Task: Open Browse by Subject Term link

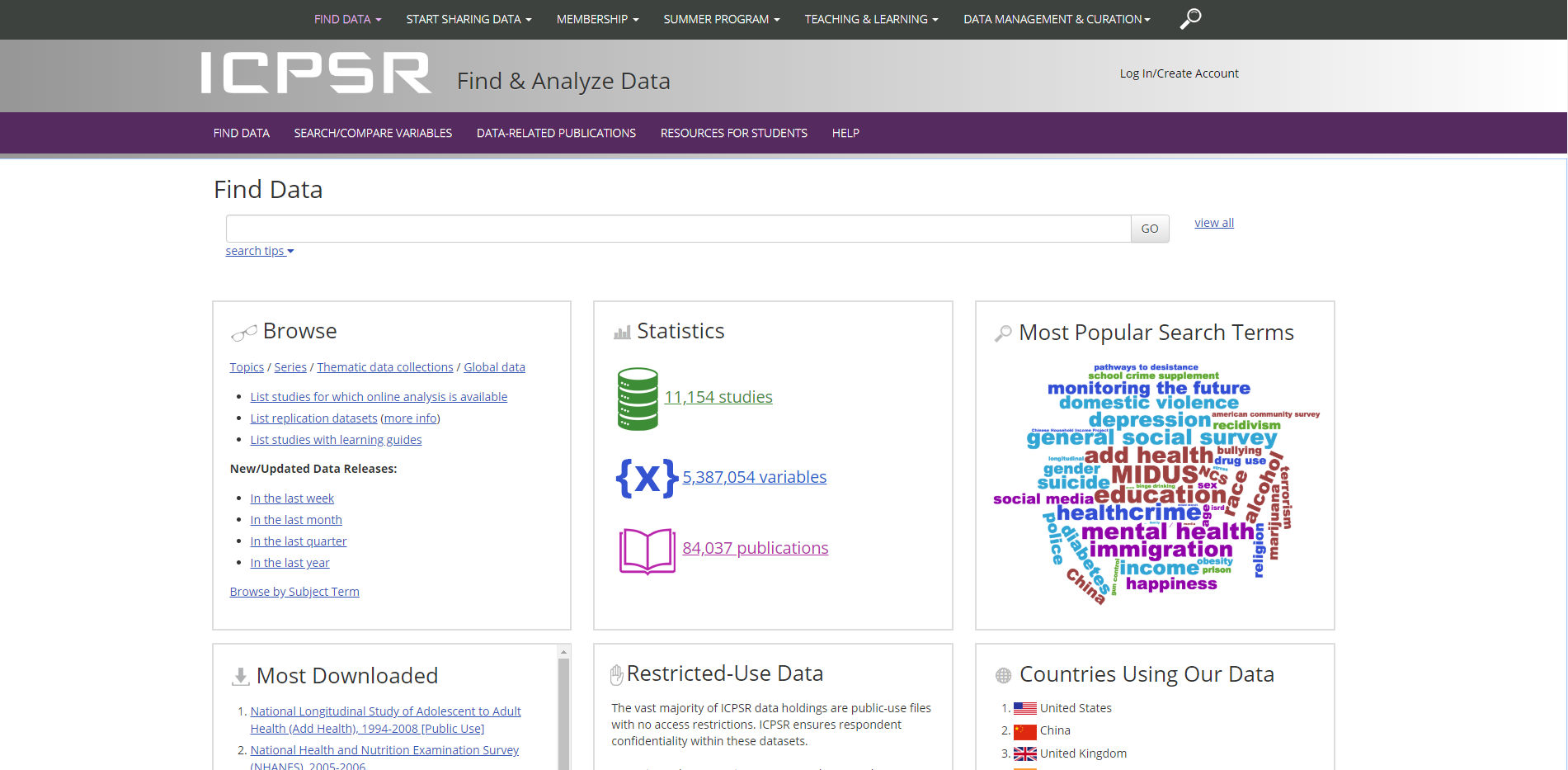Action: click(x=294, y=592)
